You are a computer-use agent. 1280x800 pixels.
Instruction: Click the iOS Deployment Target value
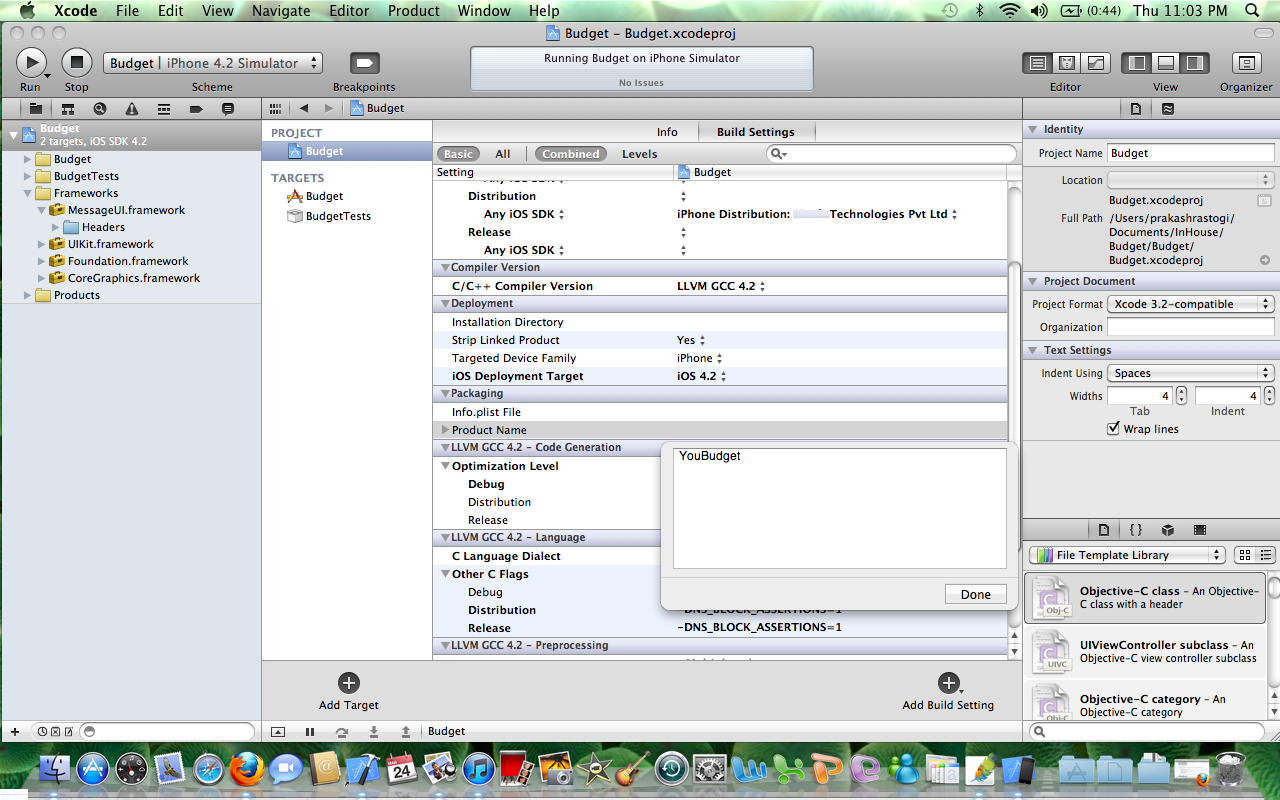pos(701,376)
